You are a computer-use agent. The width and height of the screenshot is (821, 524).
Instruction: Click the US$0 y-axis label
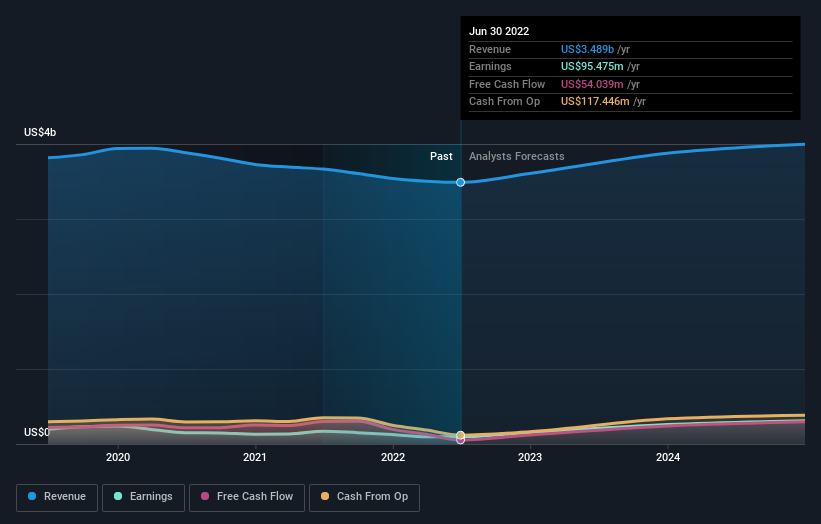[x=37, y=432]
